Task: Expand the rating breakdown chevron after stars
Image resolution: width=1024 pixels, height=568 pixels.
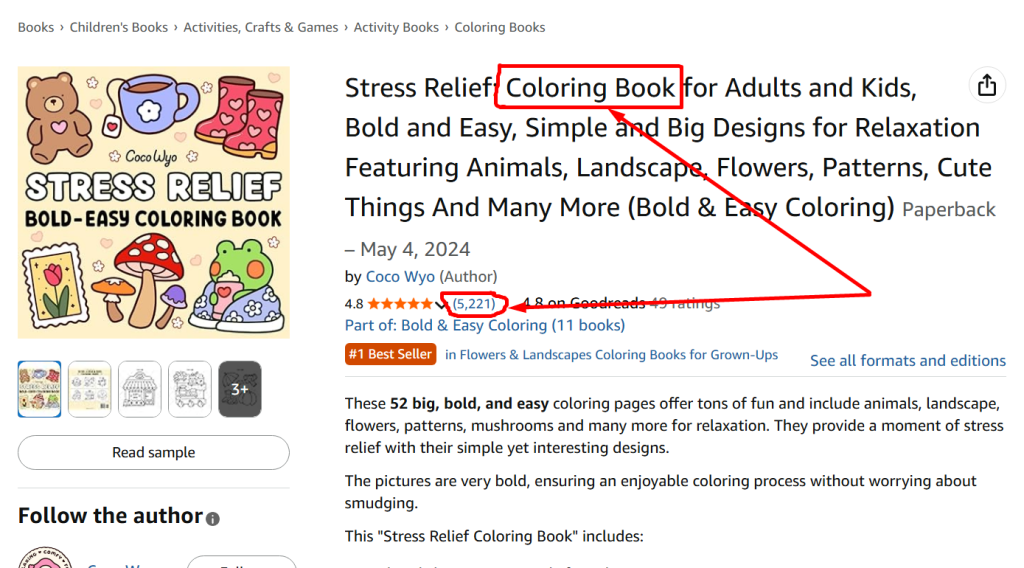Action: [442, 304]
